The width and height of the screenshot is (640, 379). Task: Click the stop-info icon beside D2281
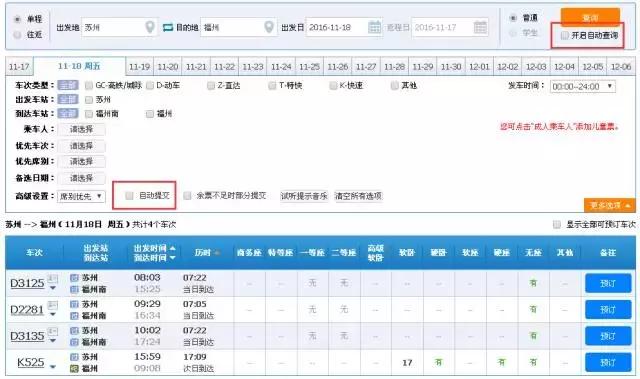click(53, 305)
